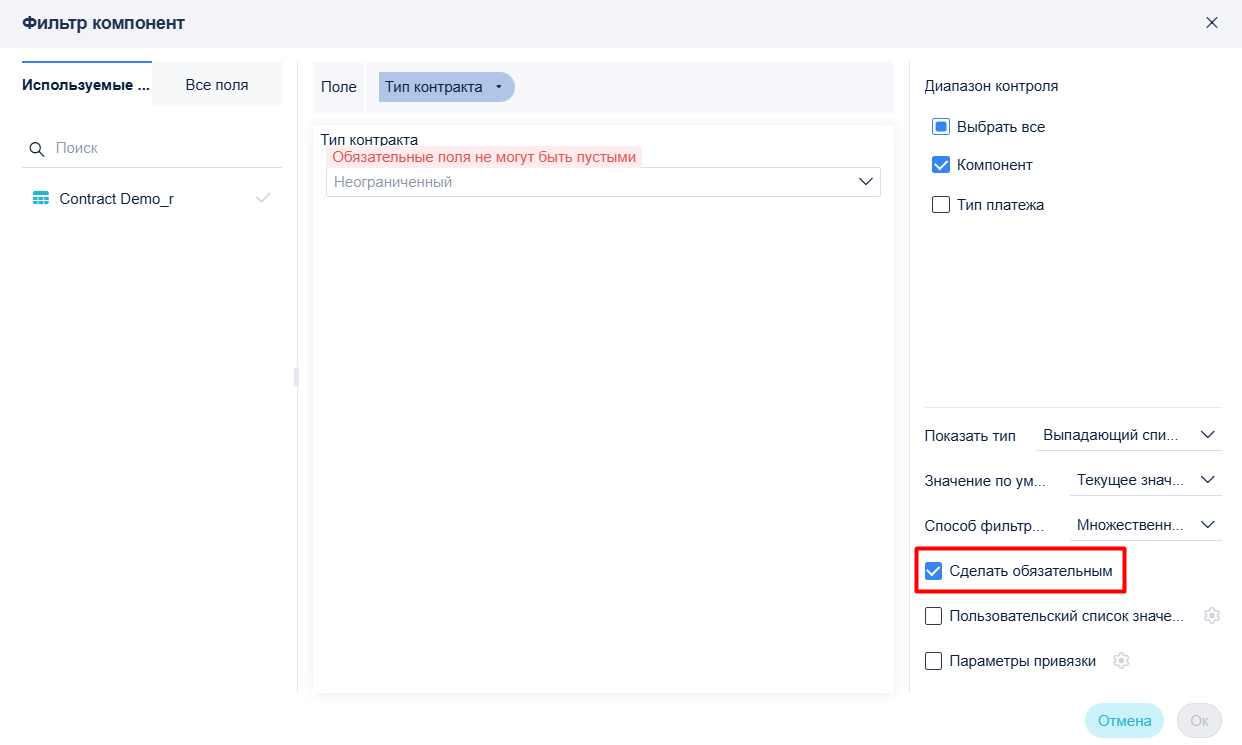Open the Значение по умолчанию dropdown
Image resolution: width=1242 pixels, height=745 pixels.
[1145, 480]
